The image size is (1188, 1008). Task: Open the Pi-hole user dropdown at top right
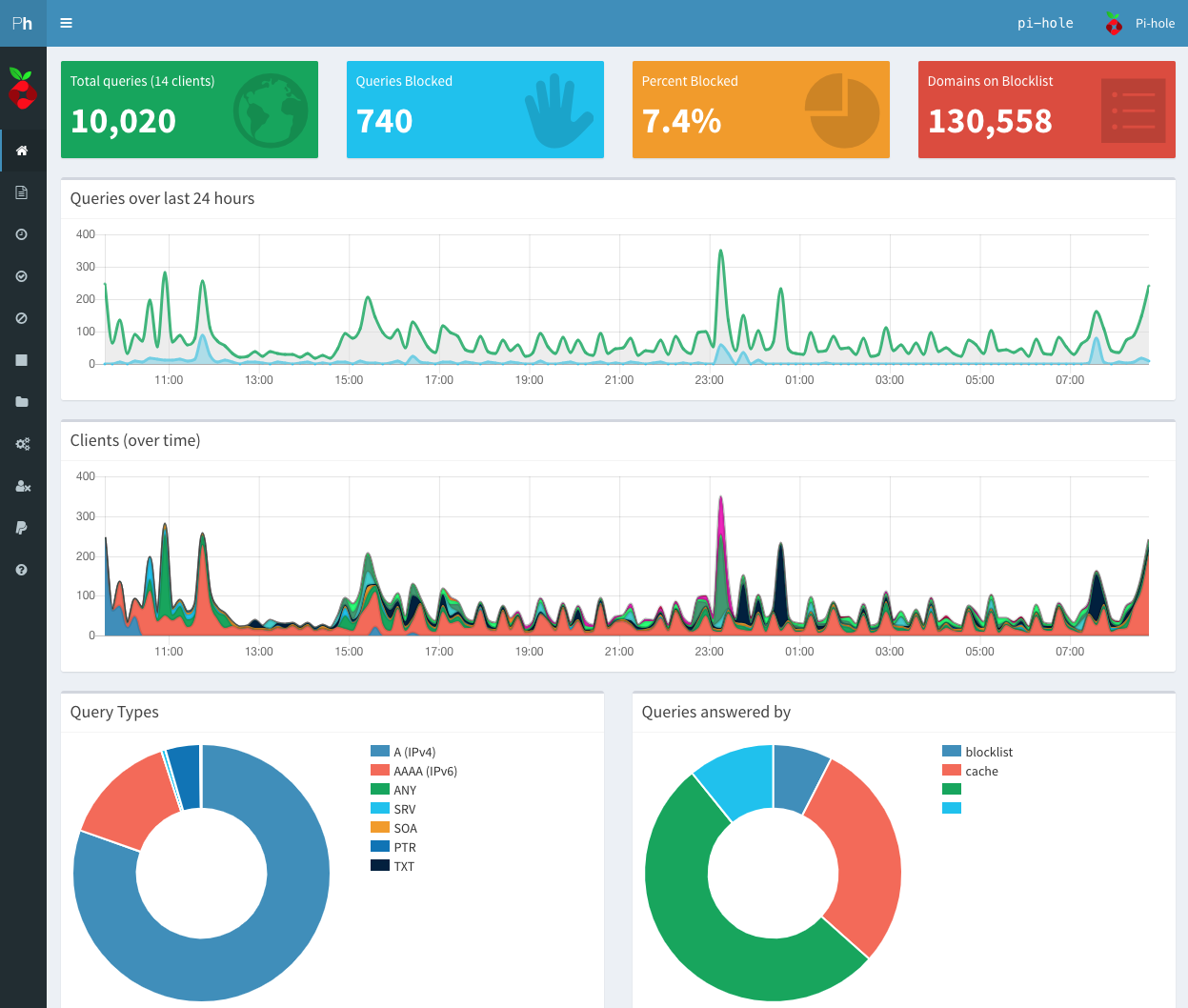[x=1140, y=23]
